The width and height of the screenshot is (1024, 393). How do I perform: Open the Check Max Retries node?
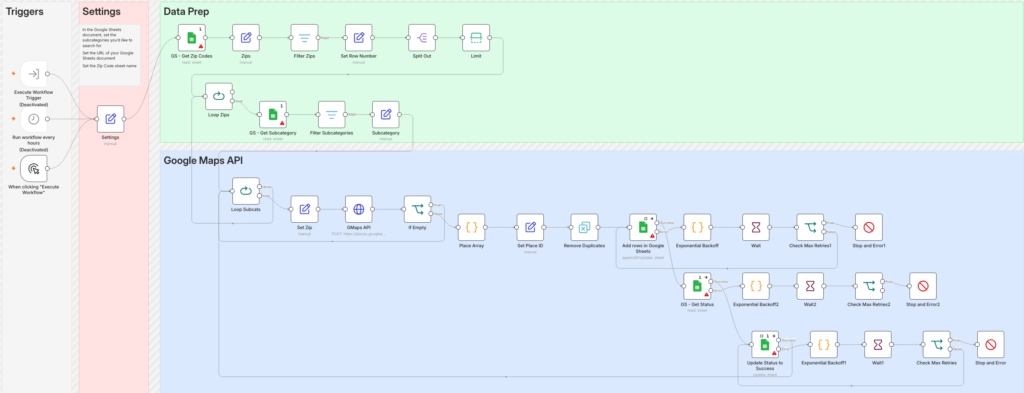[x=936, y=344]
